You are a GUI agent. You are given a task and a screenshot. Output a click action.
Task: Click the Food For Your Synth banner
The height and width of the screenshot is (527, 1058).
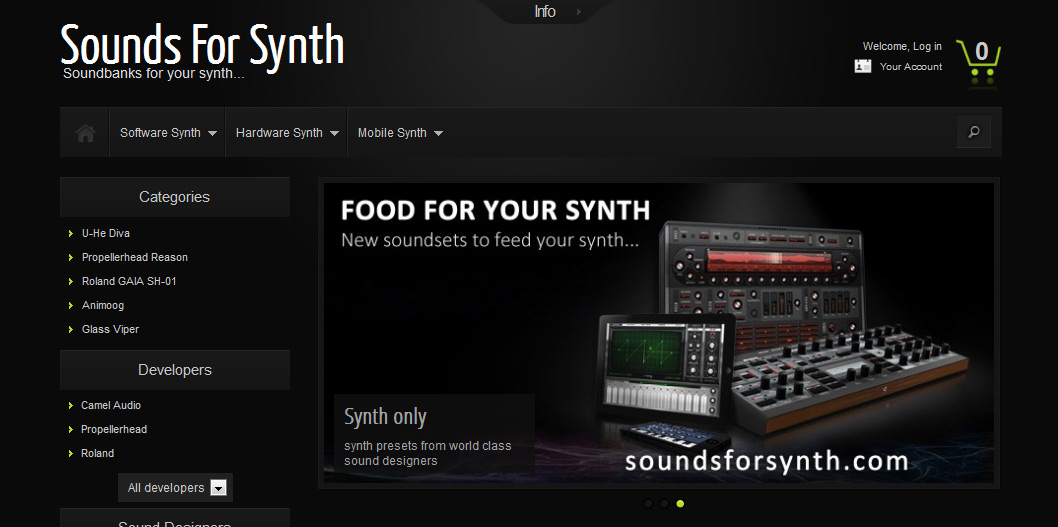click(658, 332)
